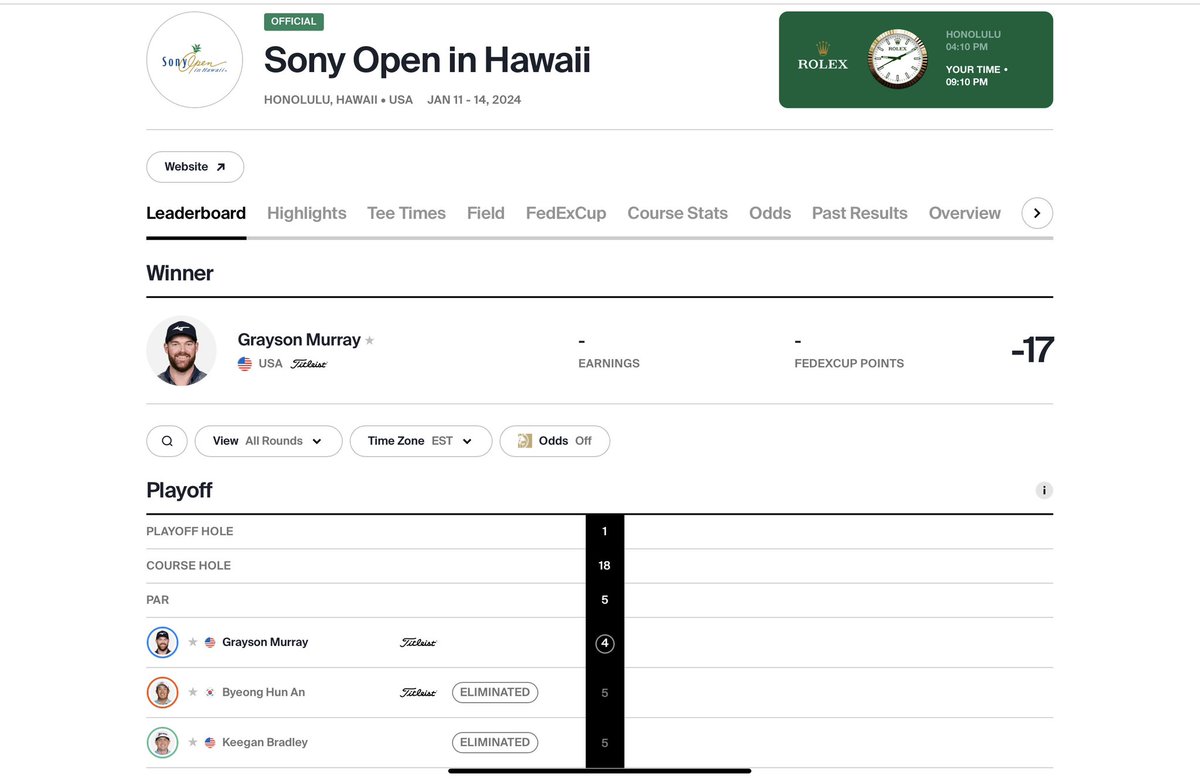Image resolution: width=1200 pixels, height=780 pixels.
Task: Open the Keegan Bradley player link
Action: [265, 742]
